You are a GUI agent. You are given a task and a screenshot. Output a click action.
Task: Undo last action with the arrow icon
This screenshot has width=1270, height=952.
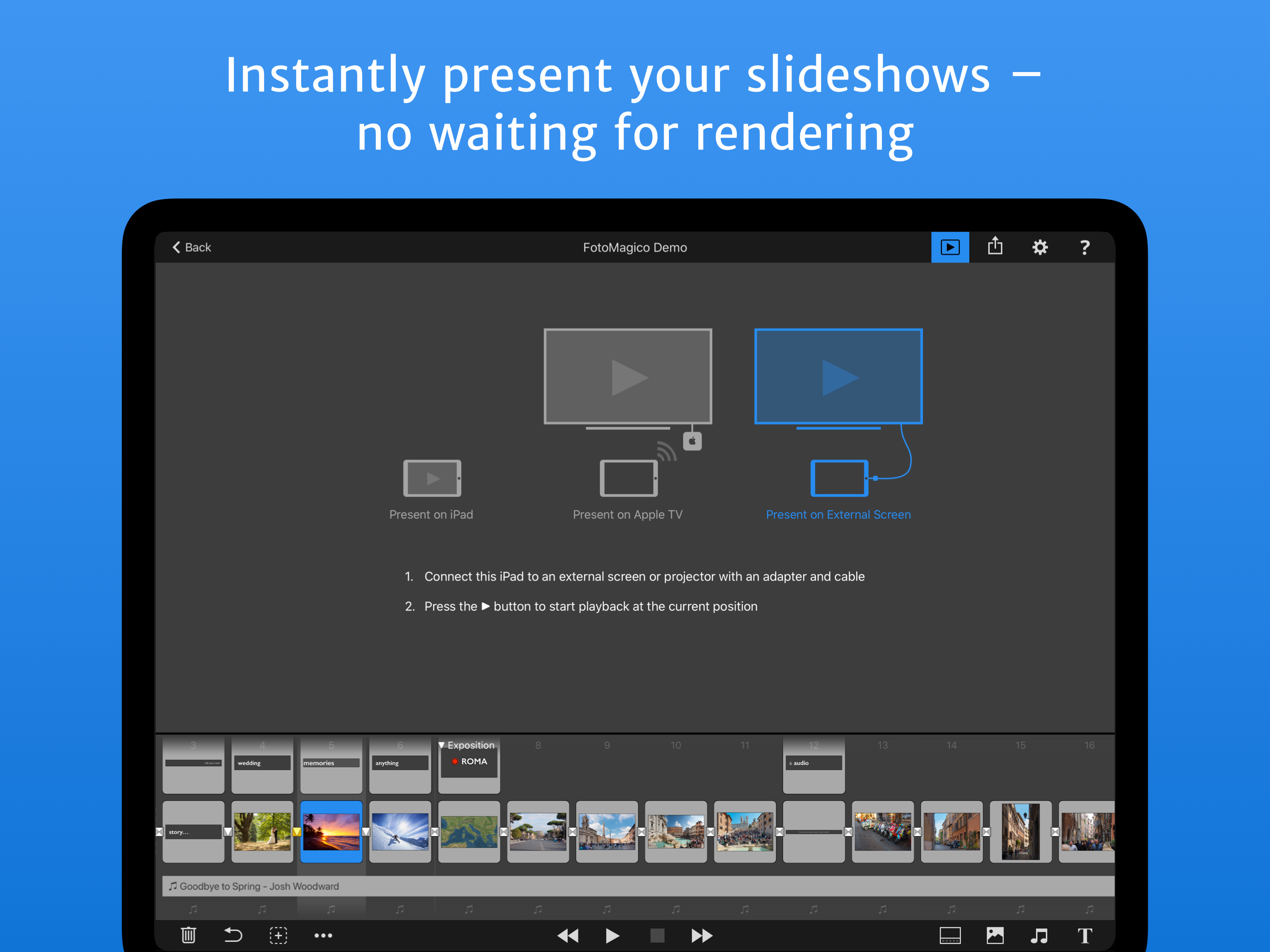(232, 935)
